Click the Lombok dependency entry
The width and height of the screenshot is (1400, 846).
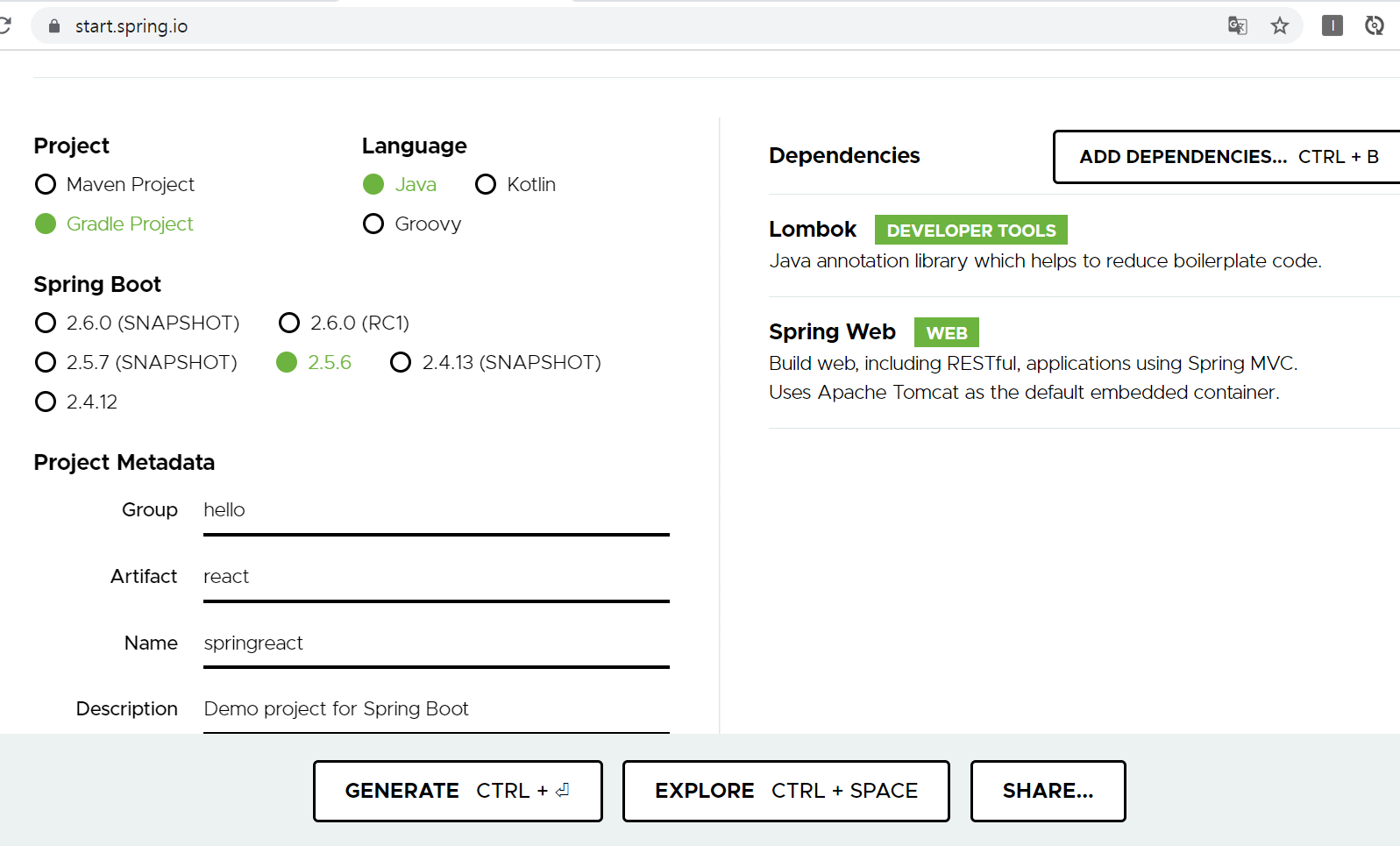click(1084, 245)
